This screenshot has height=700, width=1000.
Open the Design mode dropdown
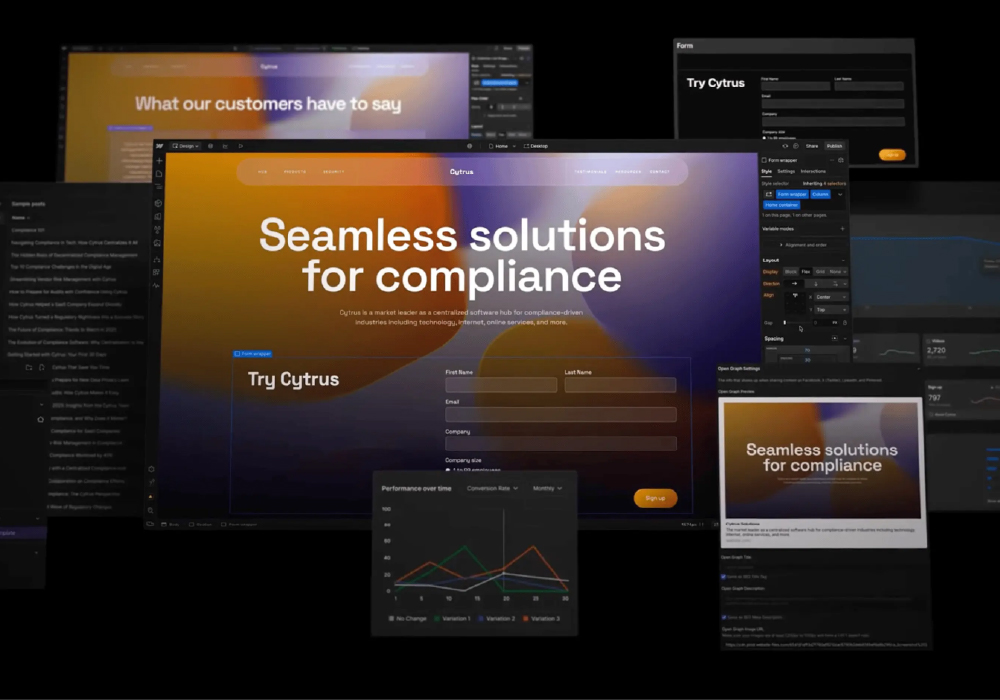pos(185,146)
